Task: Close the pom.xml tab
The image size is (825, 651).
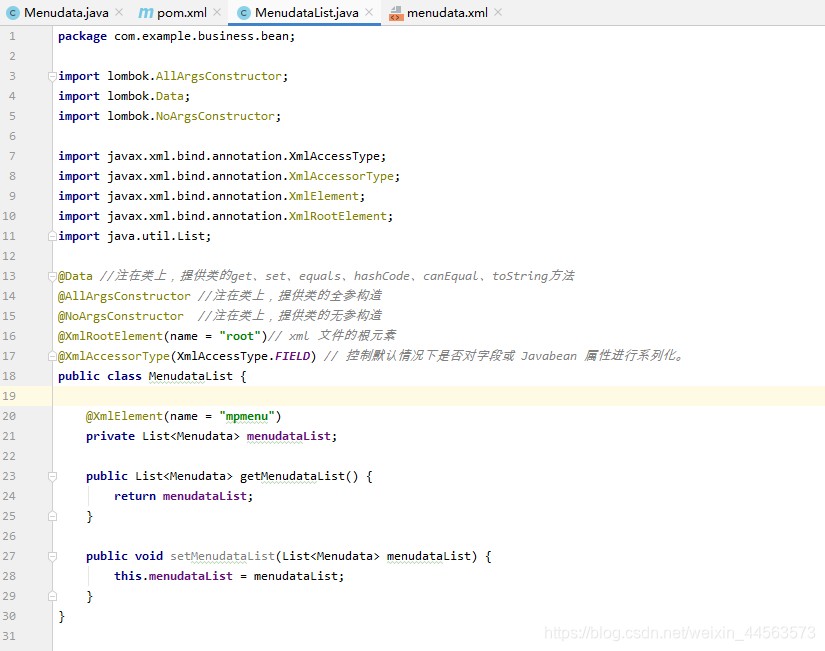Action: [217, 12]
